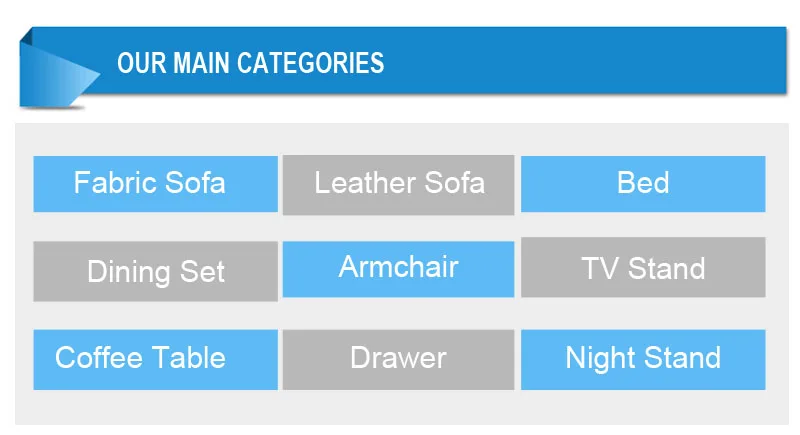Screen dimensions: 800x435
Task: View Drawer product listings
Action: (x=398, y=359)
